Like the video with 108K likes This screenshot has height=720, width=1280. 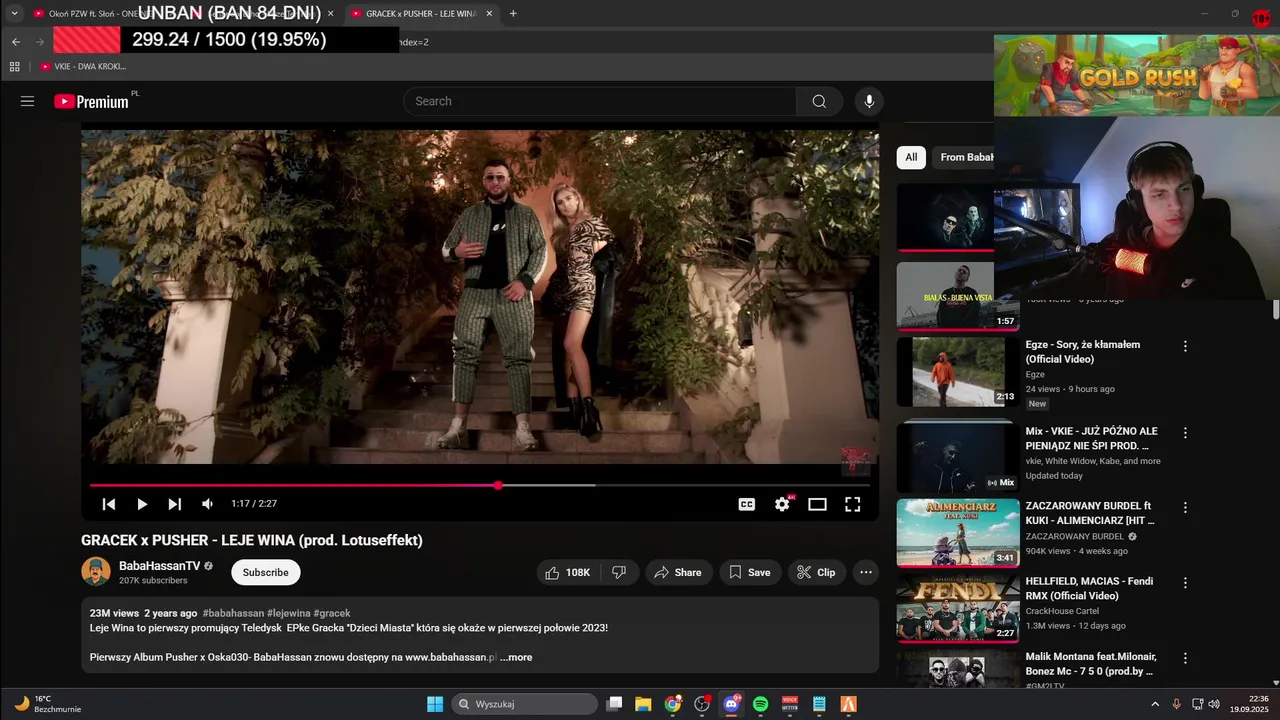tap(567, 572)
